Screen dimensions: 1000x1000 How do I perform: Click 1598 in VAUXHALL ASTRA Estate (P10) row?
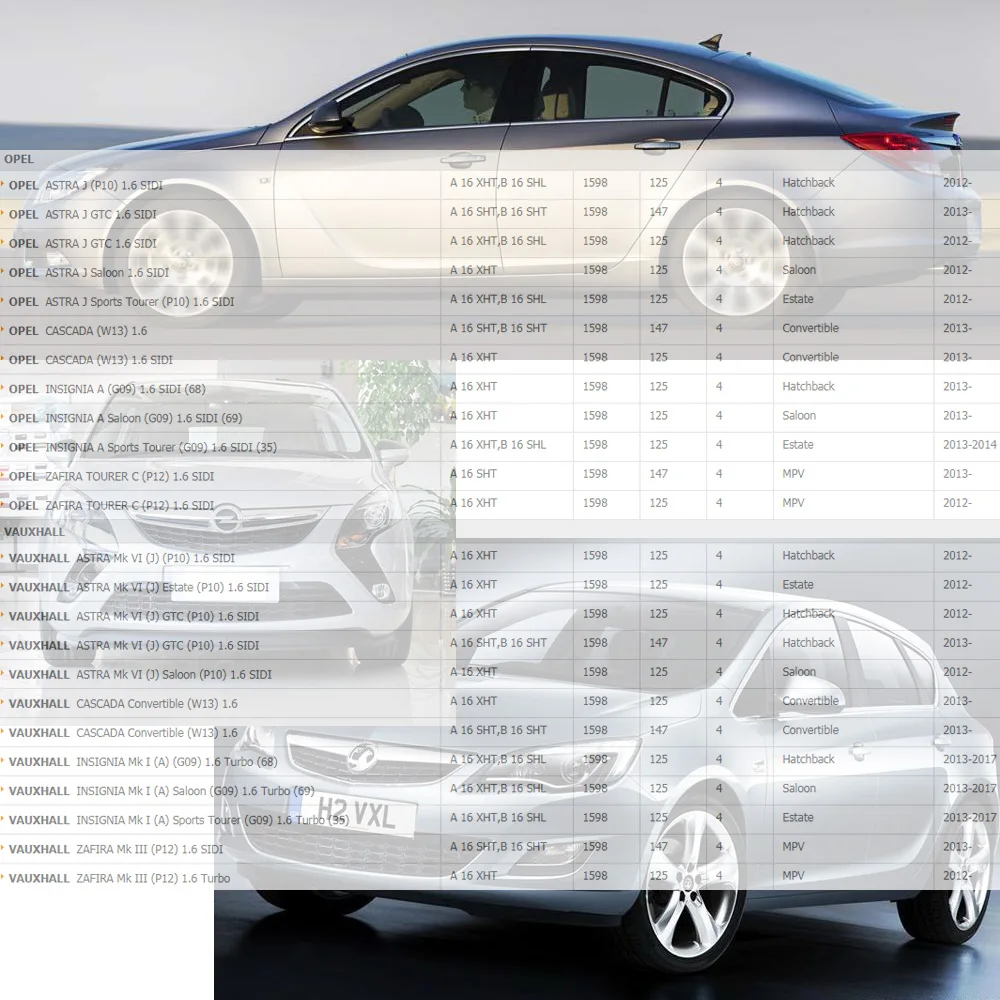[x=595, y=585]
